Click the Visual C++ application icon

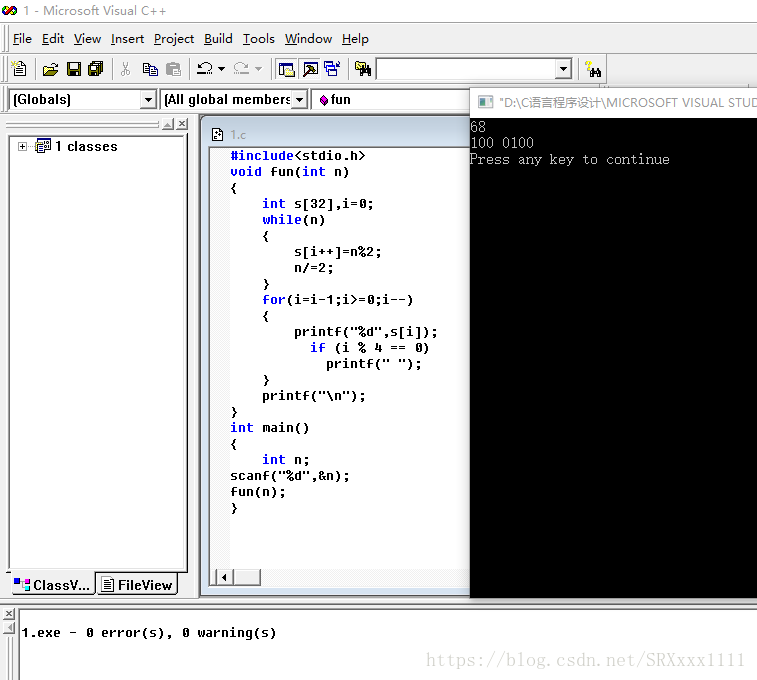coord(9,10)
